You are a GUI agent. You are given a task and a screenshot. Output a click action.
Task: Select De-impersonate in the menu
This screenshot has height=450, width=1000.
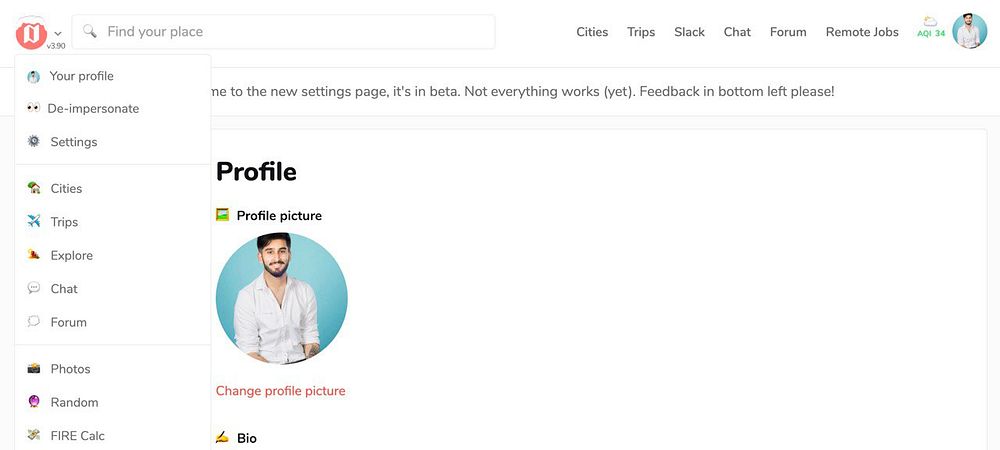pyautogui.click(x=93, y=109)
